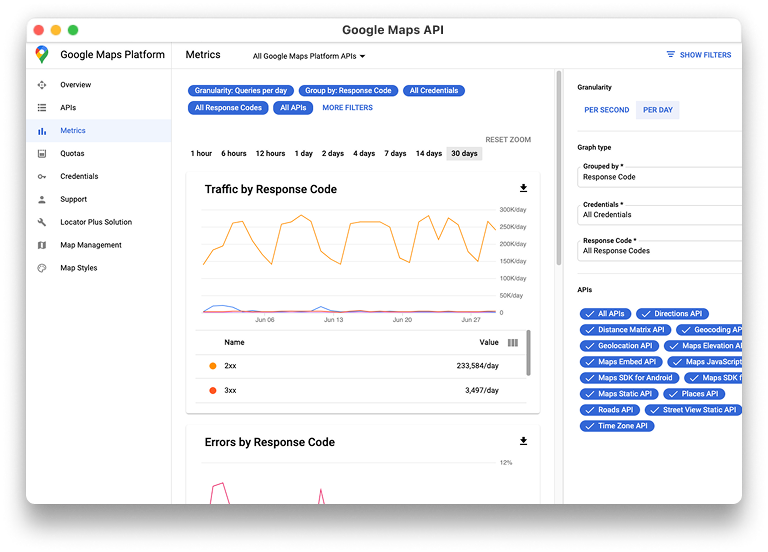This screenshot has width=768, height=552.
Task: Toggle the Places API chip
Action: coord(694,394)
